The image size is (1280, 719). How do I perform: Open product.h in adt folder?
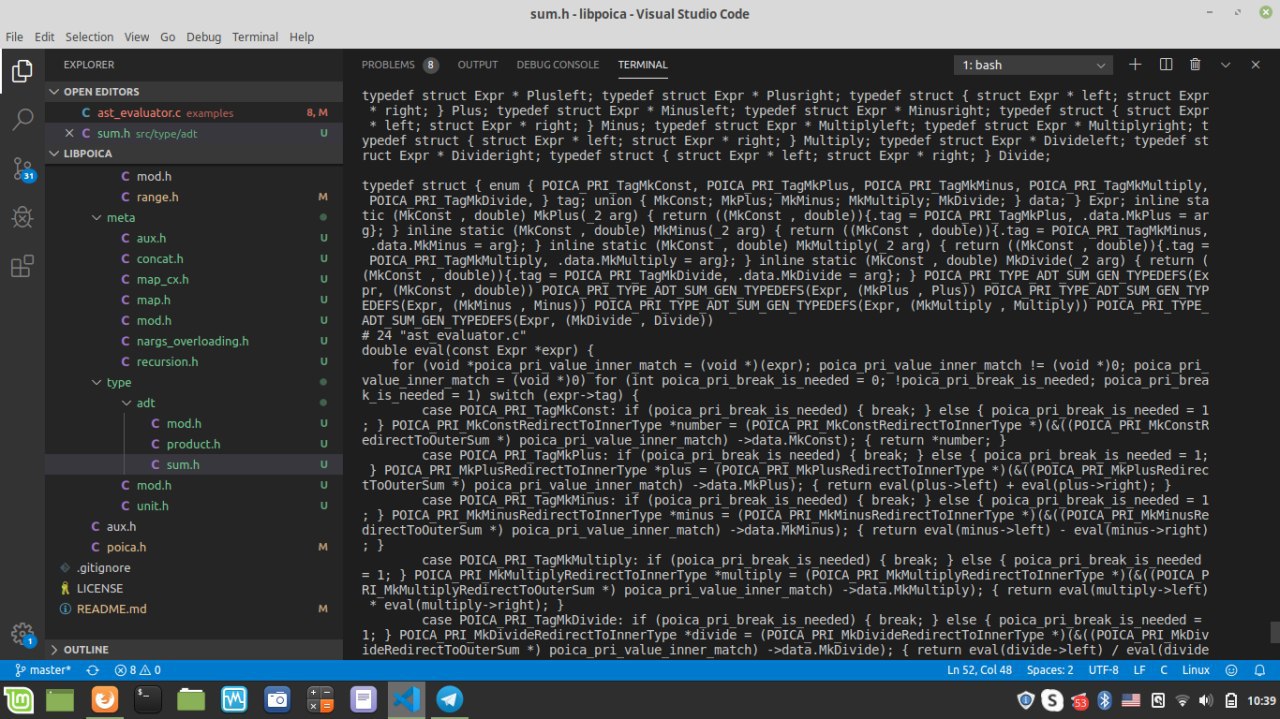coord(193,444)
